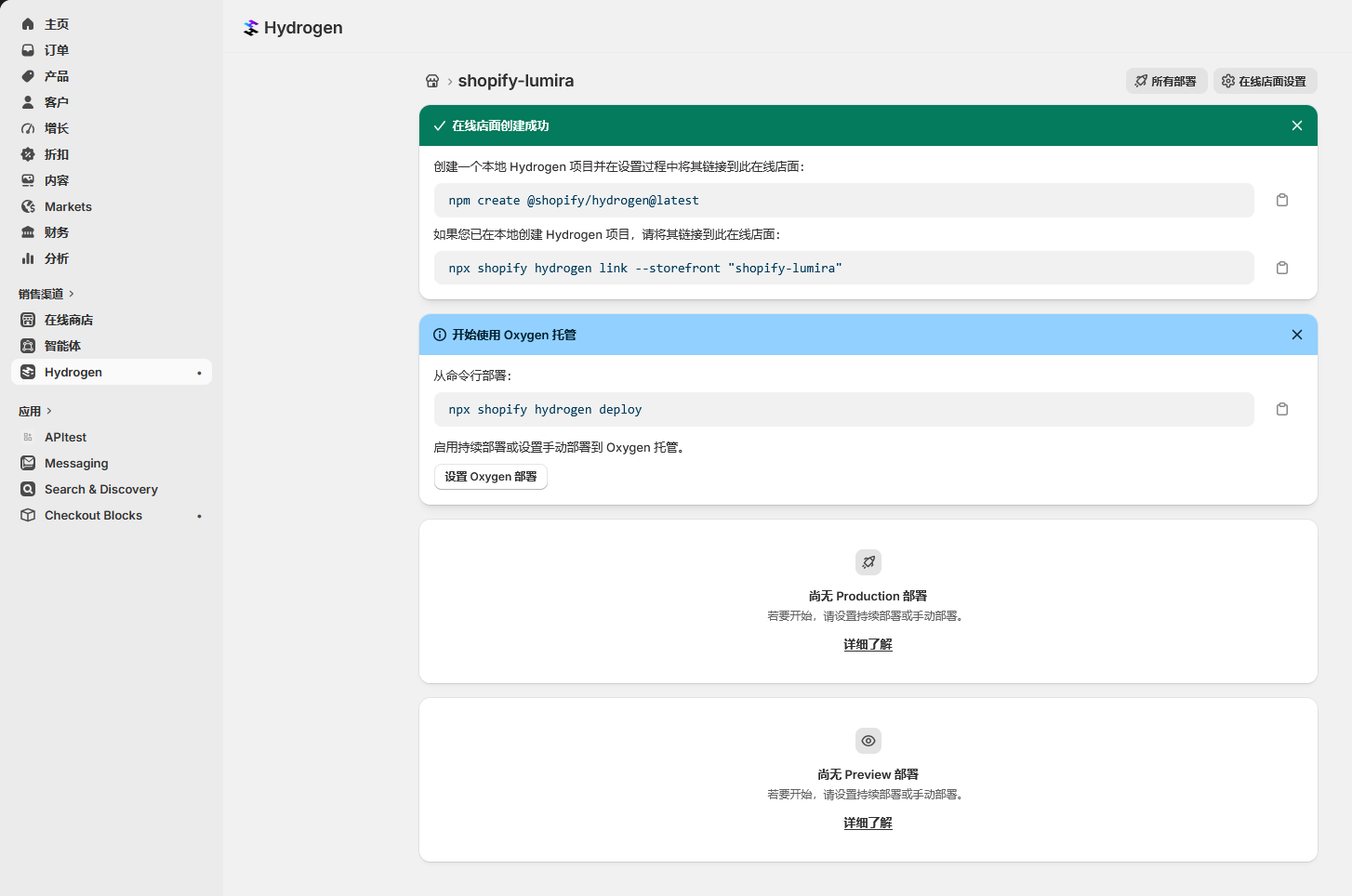
Task: Go to 内容 content page
Action: click(x=112, y=180)
